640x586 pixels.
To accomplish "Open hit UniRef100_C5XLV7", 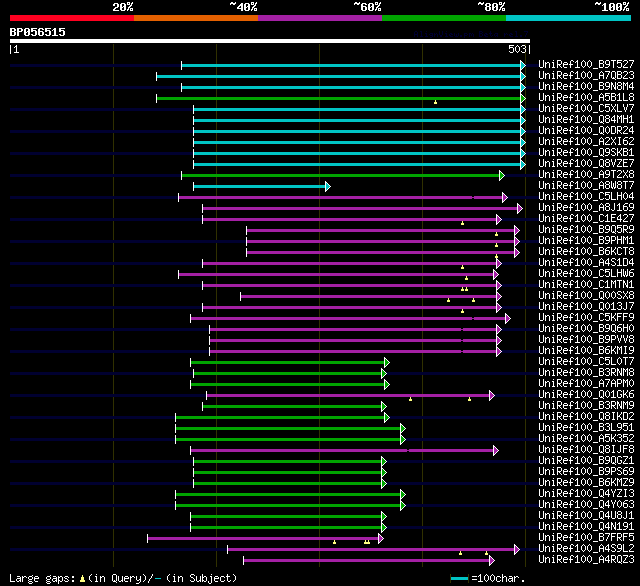I will pos(586,108).
